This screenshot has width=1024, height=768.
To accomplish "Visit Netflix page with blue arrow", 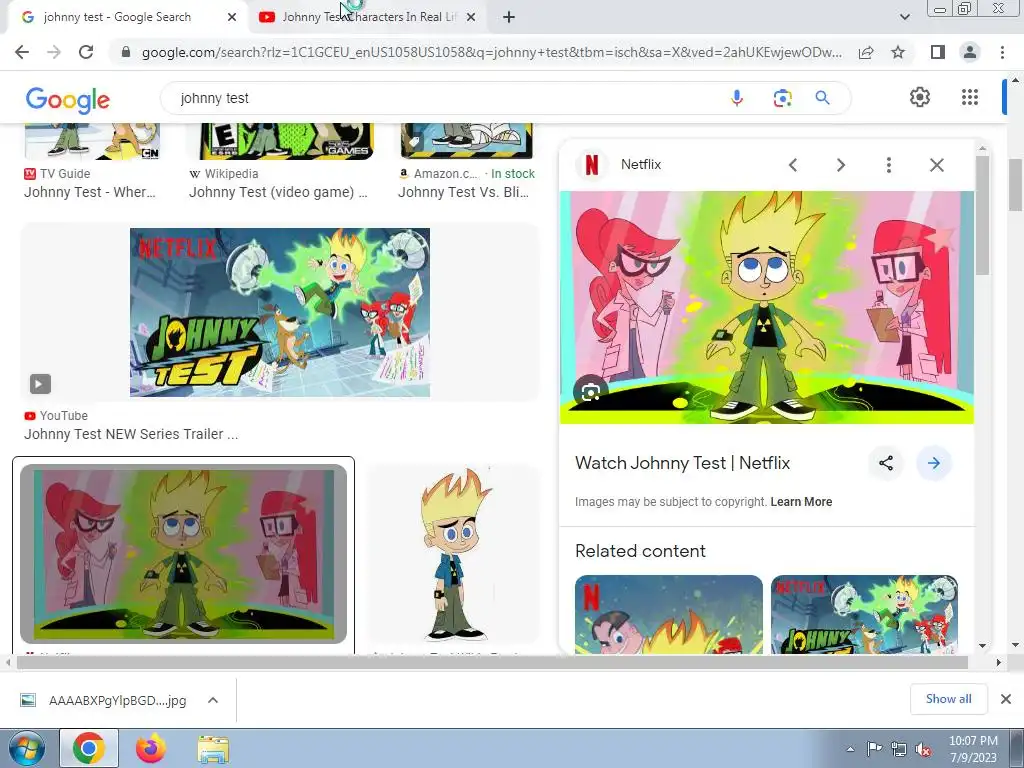I will [x=934, y=463].
